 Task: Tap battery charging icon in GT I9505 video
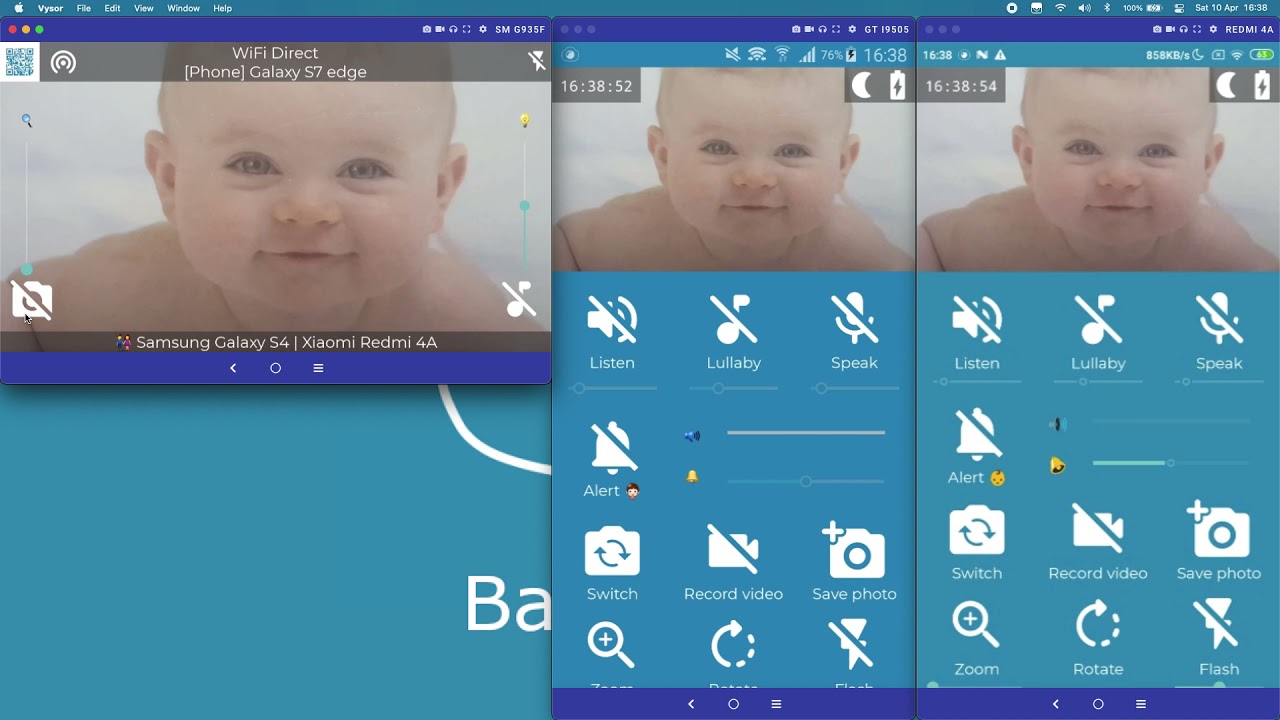pos(897,86)
